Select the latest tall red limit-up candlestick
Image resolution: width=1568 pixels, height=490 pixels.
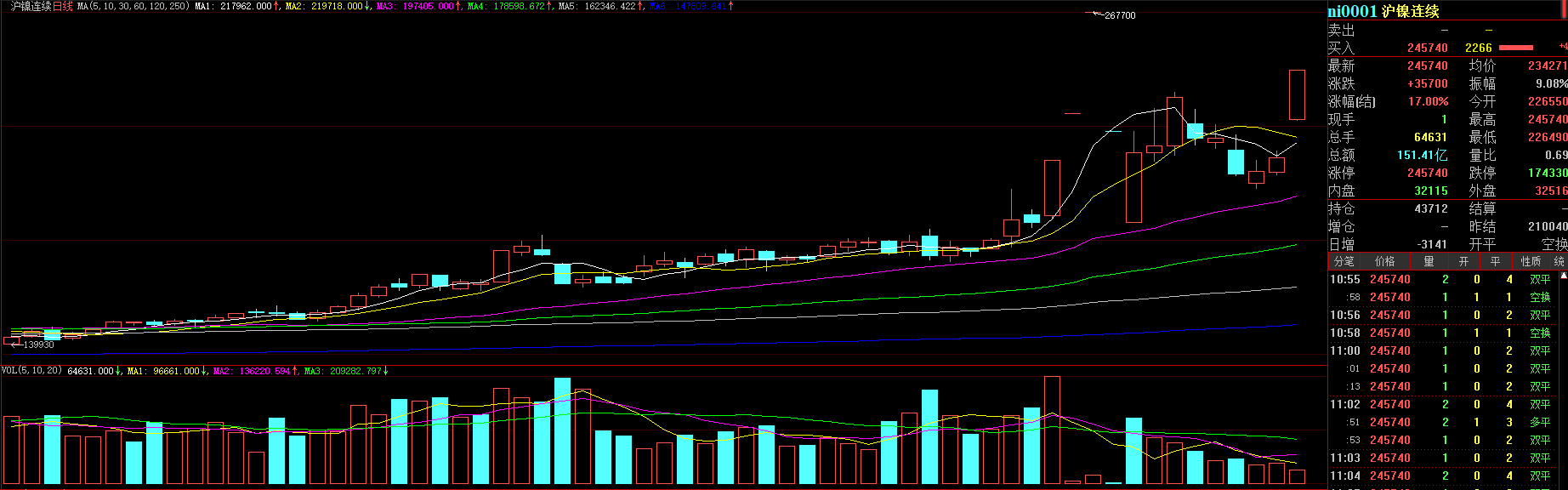[x=1297, y=94]
